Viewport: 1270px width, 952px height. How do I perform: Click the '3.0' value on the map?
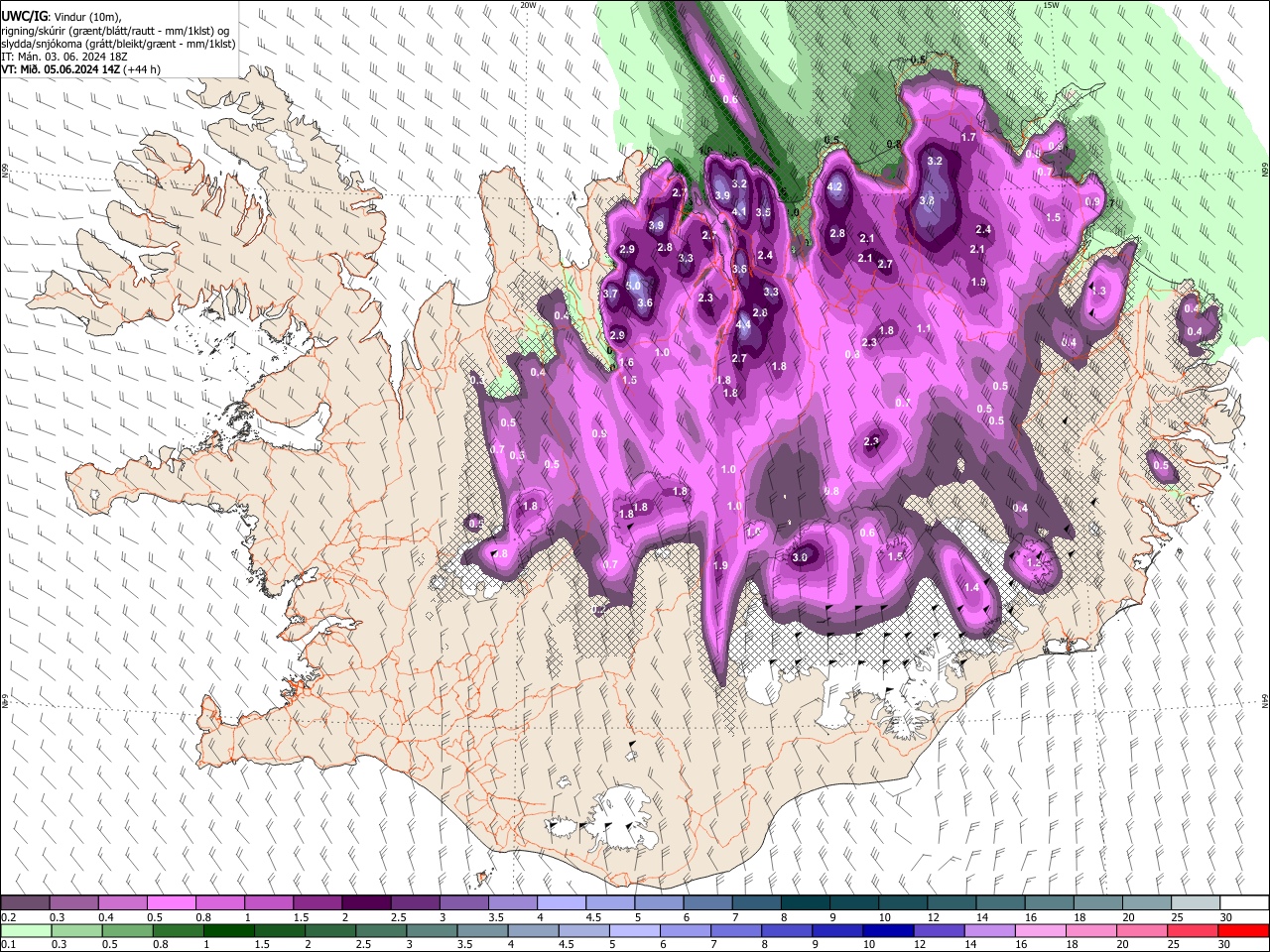click(800, 557)
